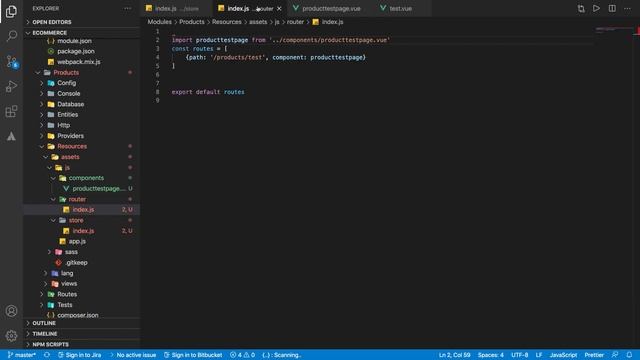This screenshot has width=640, height=360.
Task: Click Sign in to Bitbucket
Action: [x=193, y=355]
